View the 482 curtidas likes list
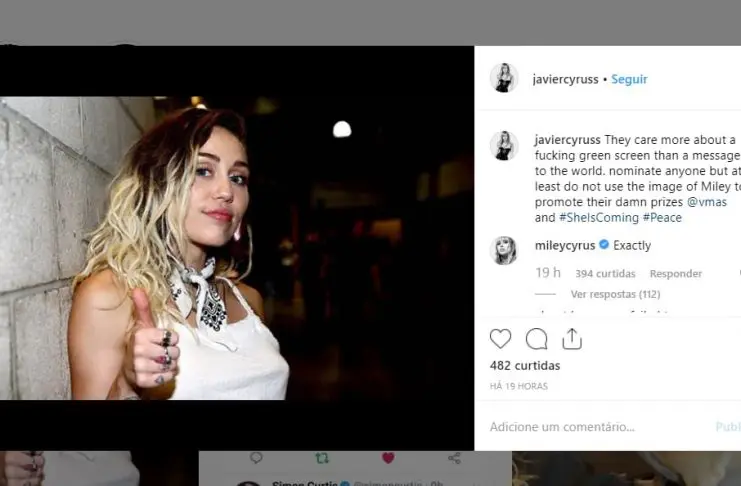Viewport: 741px width, 486px height. click(x=525, y=366)
